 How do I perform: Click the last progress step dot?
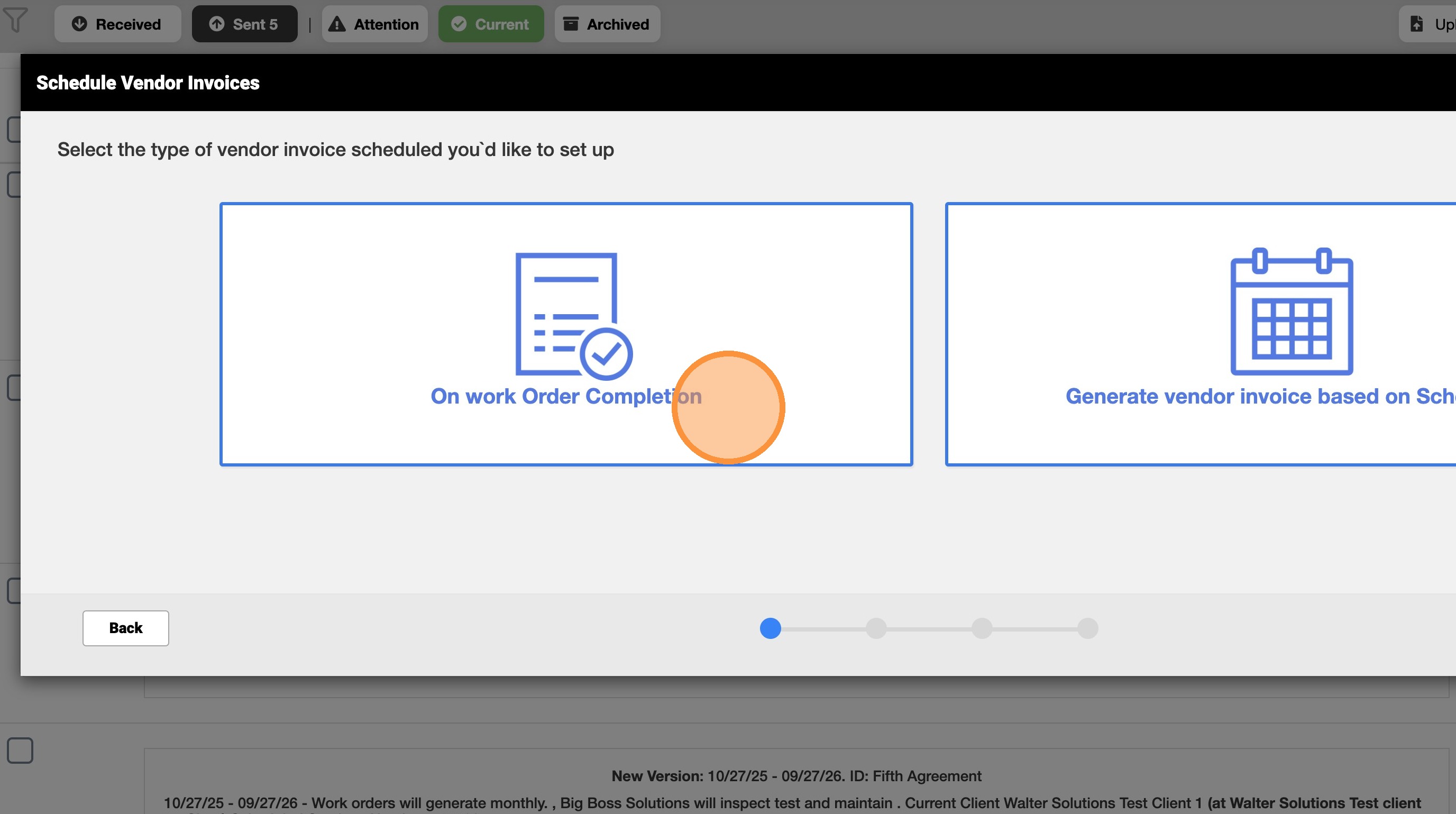tap(1087, 628)
